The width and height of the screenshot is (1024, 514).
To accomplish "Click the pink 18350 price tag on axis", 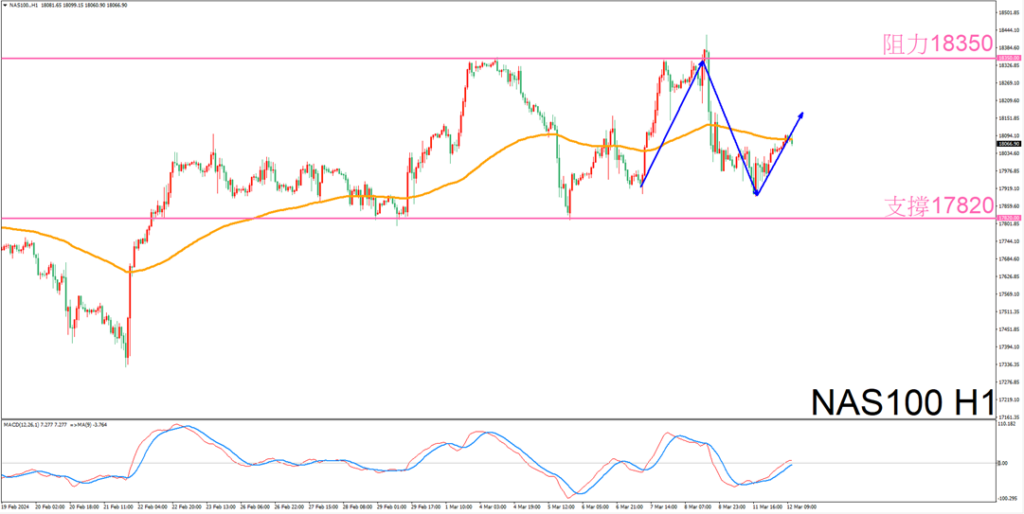I will 1008,59.
